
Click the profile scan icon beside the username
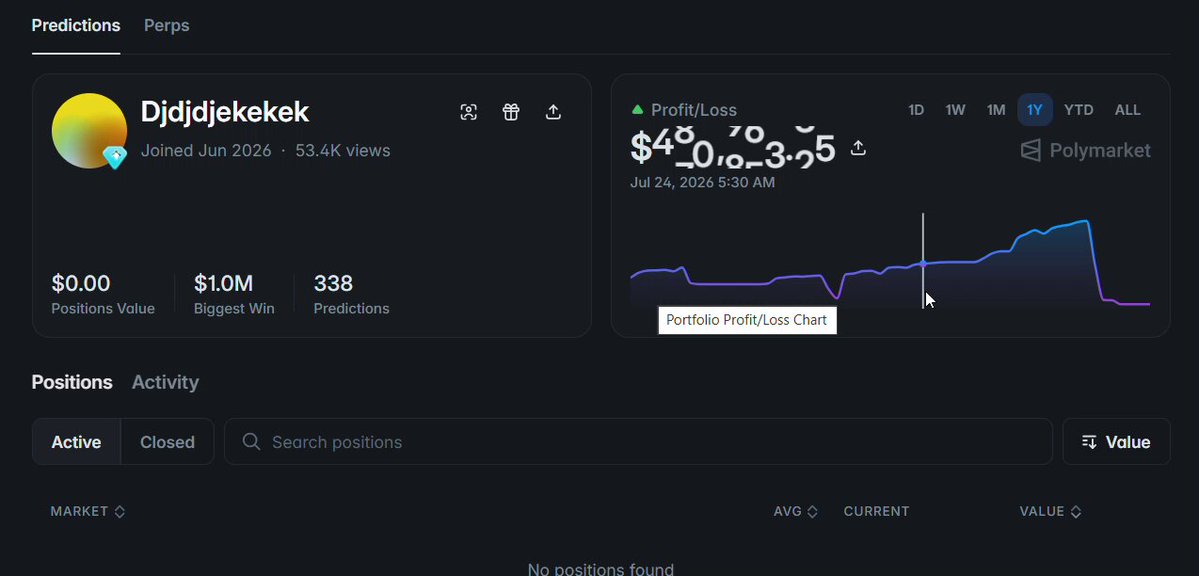469,112
